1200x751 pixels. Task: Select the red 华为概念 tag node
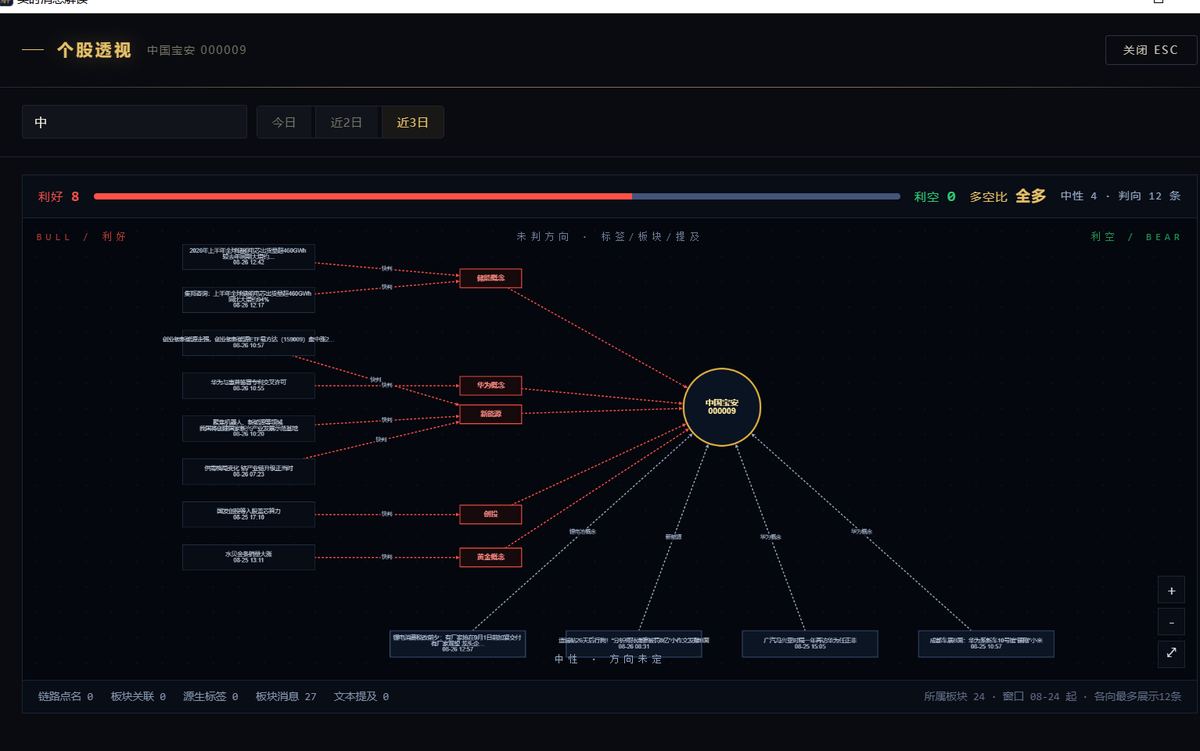[490, 385]
